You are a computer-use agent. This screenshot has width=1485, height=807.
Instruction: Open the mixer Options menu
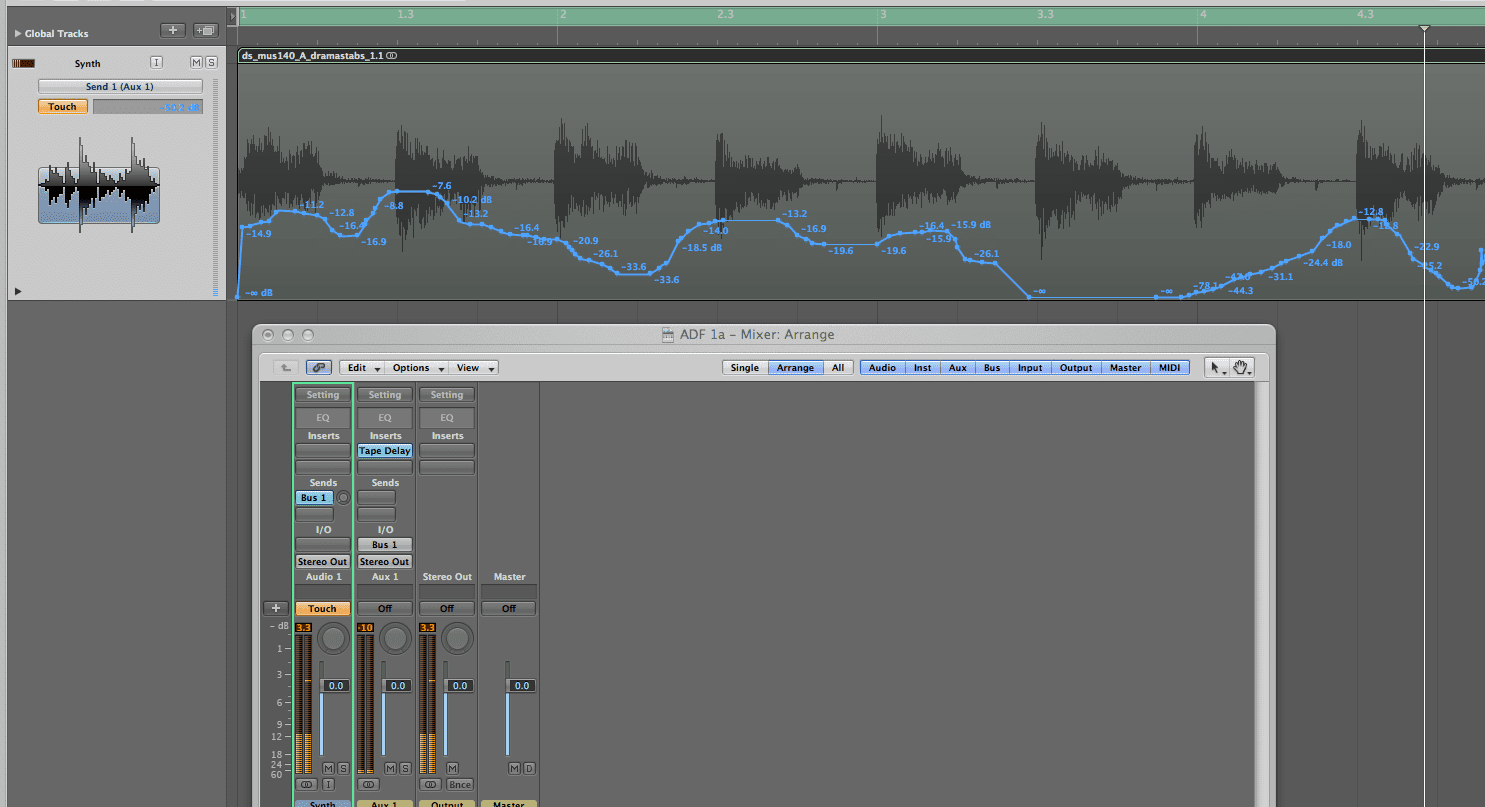pos(416,368)
